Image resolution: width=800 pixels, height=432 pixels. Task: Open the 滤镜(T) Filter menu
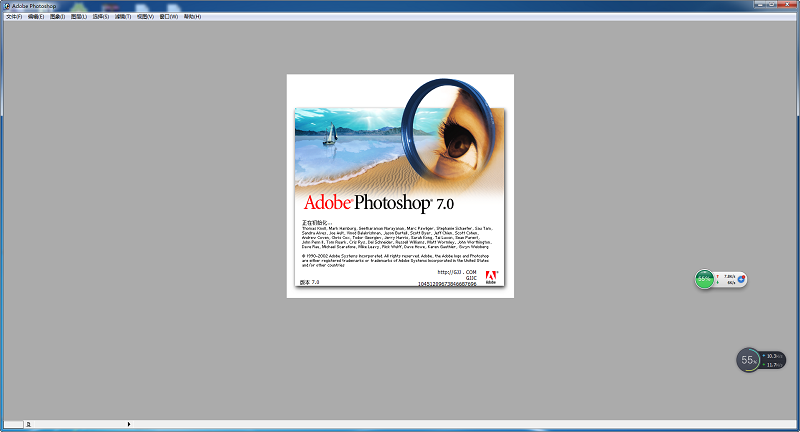(123, 17)
